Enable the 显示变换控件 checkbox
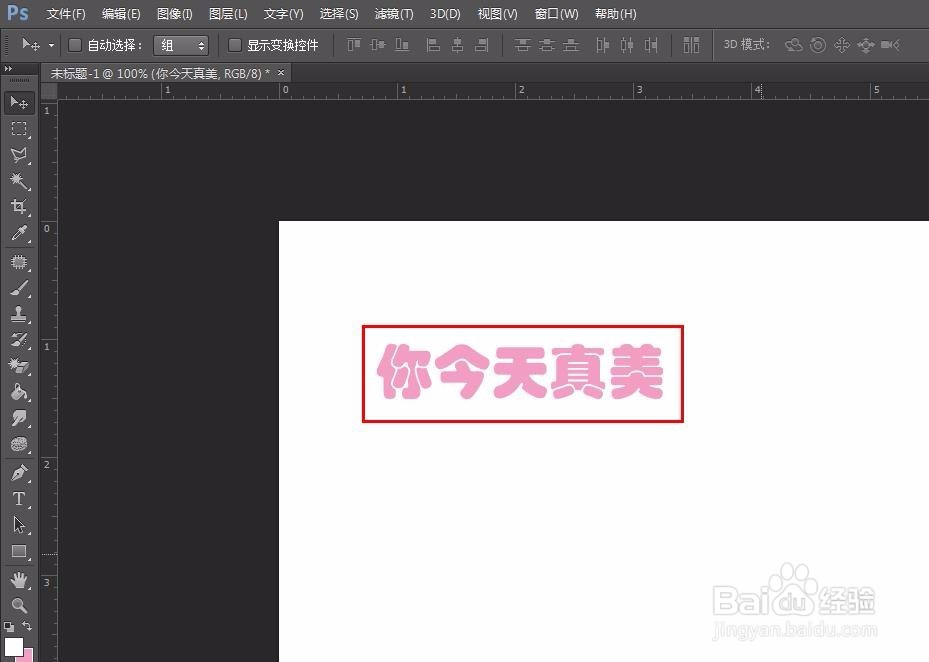This screenshot has width=929, height=662. [x=235, y=45]
